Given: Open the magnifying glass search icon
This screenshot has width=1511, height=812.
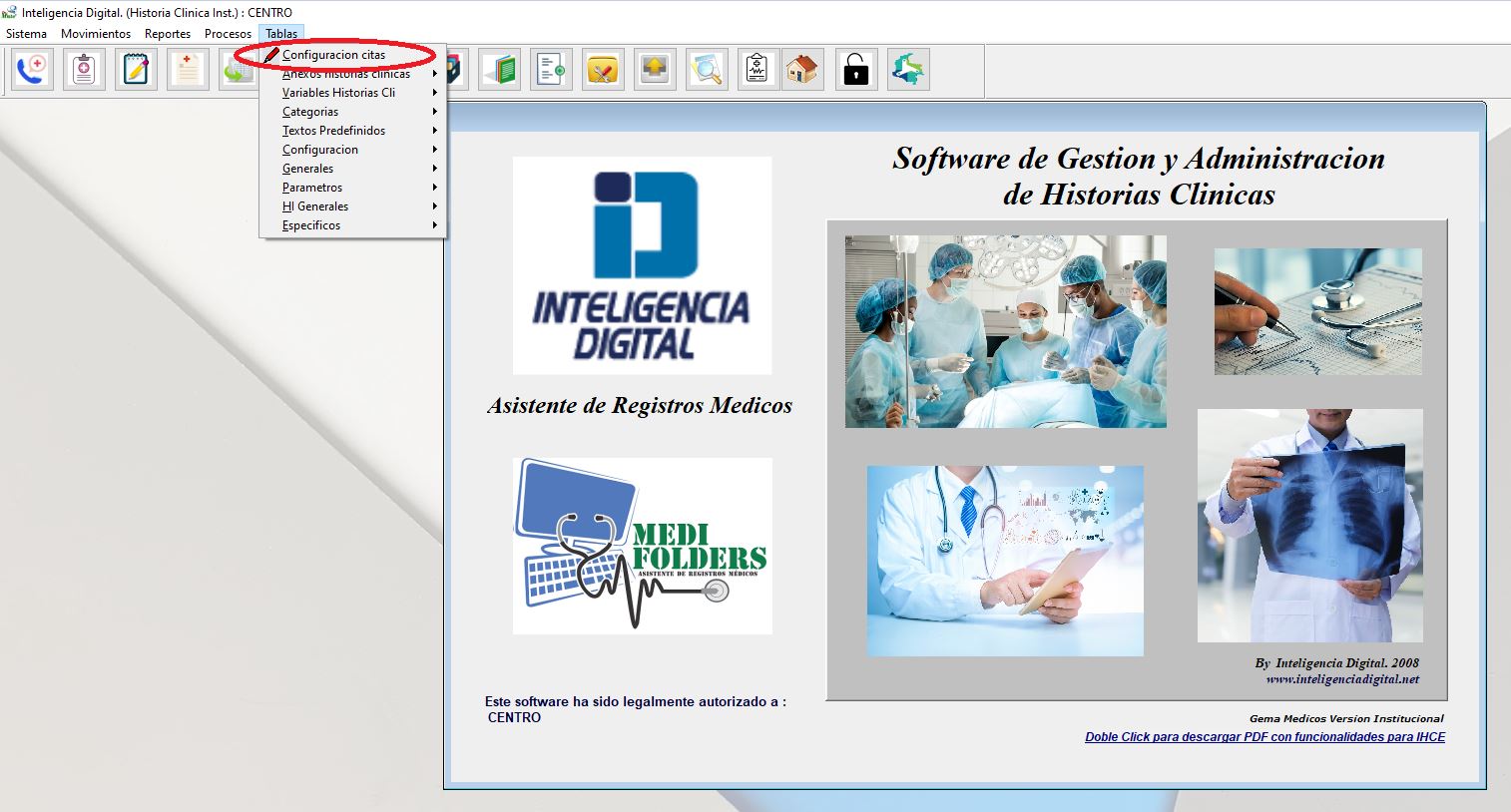Looking at the screenshot, I should (x=707, y=70).
